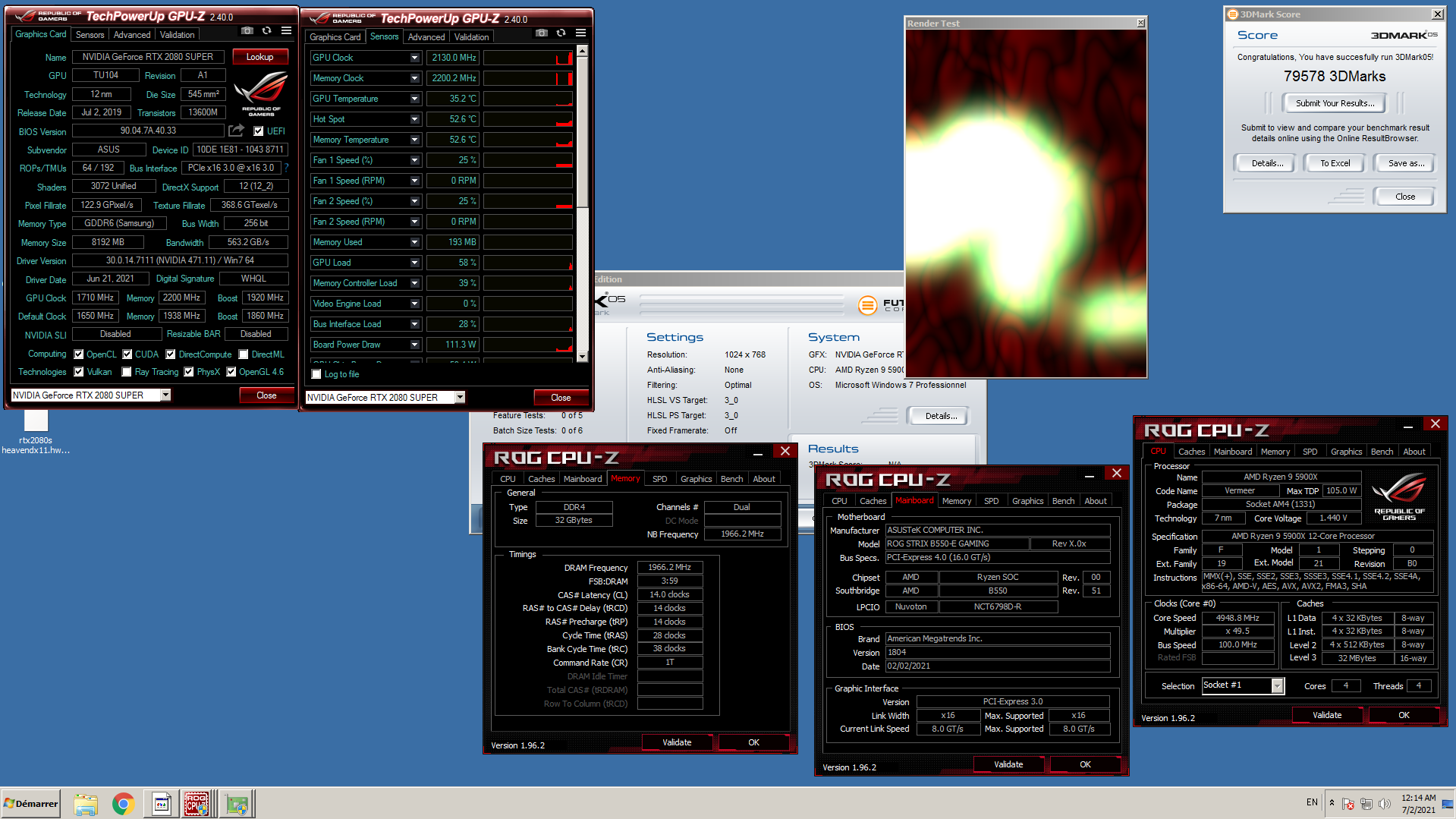1456x819 pixels.
Task: Open hamburger menu in left GPU-Z window
Action: click(286, 31)
